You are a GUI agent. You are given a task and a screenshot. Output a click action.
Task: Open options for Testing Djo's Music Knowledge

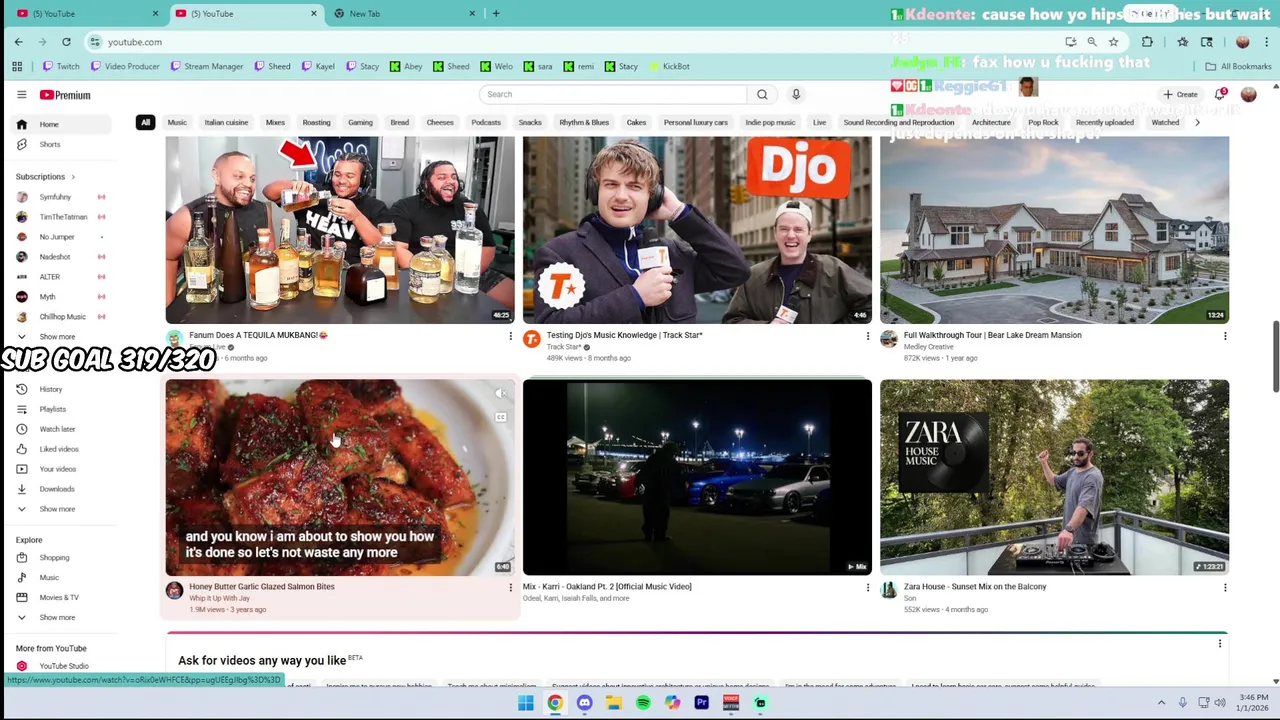click(867, 336)
